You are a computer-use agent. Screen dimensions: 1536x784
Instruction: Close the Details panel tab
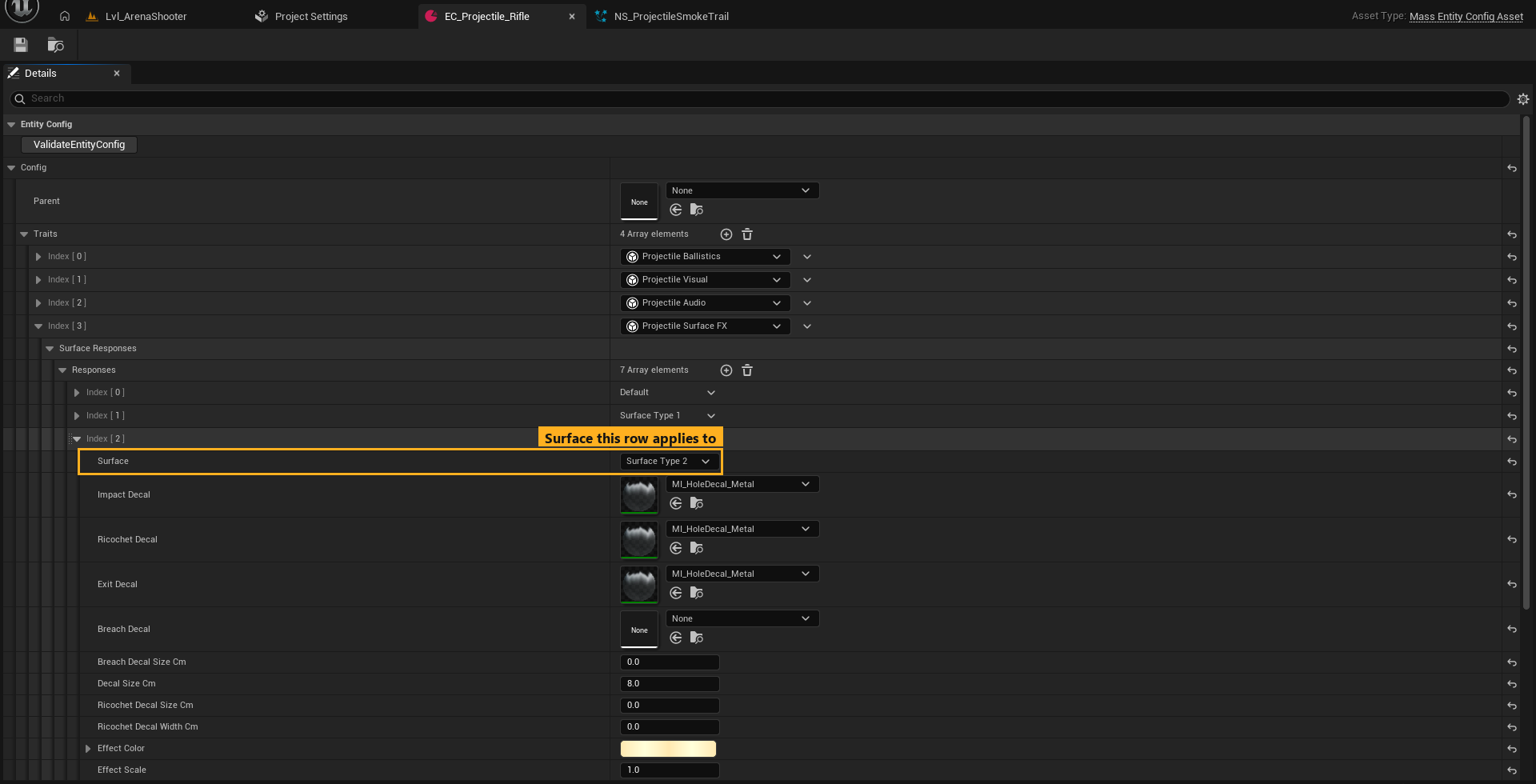(117, 74)
